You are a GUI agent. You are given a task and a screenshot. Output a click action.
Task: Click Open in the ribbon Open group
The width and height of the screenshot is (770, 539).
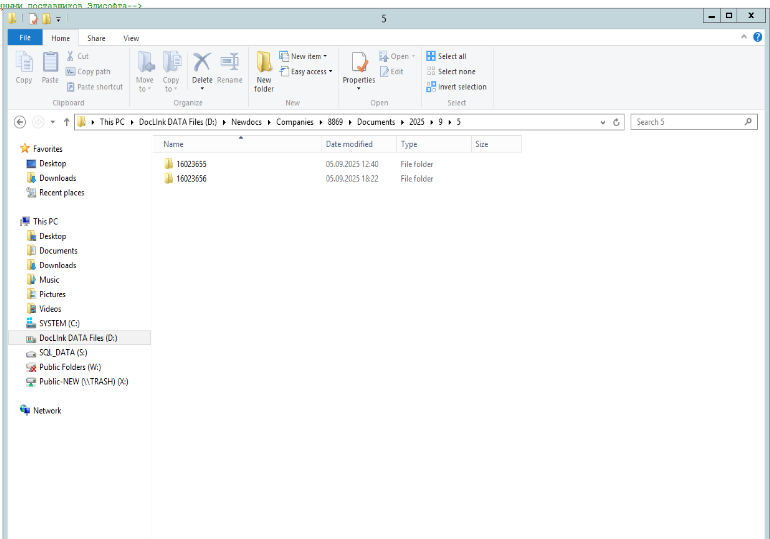pos(397,56)
